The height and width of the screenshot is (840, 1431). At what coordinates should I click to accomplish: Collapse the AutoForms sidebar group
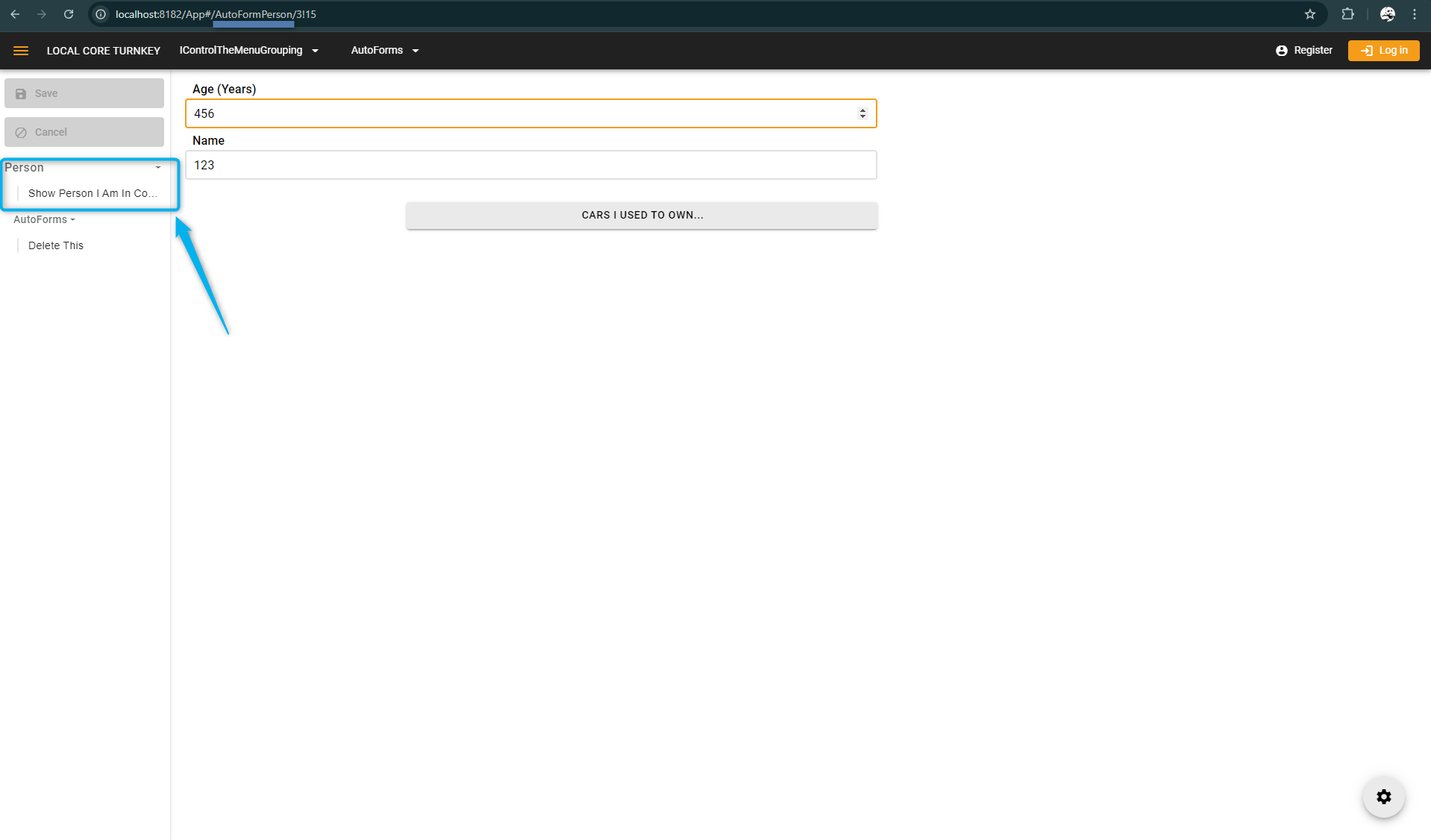[45, 219]
